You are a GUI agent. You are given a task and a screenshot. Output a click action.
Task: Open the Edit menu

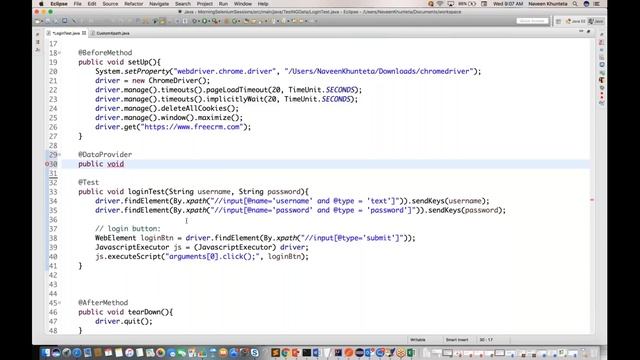click(92, 4)
